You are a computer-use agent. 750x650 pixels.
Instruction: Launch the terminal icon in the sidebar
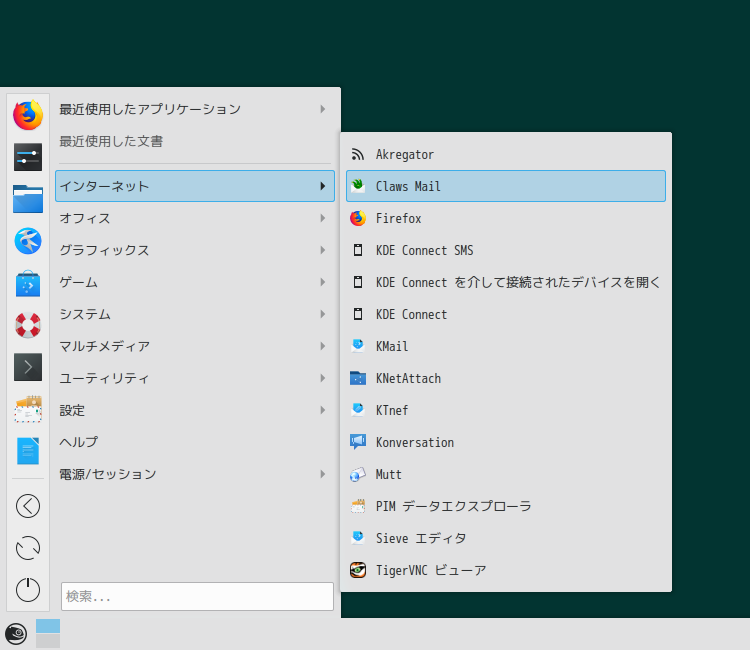[28, 367]
